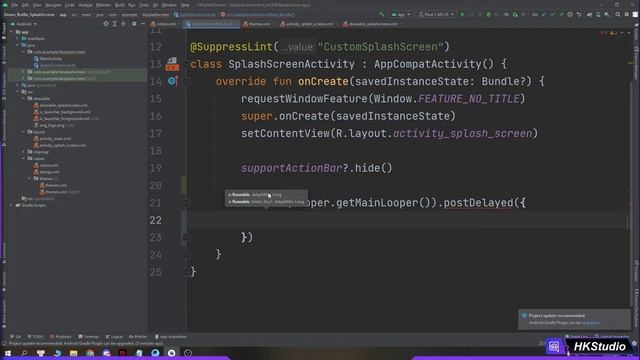640x360 pixels.
Task: Select SplashScreenActivity in project tree
Action: [x=57, y=65]
